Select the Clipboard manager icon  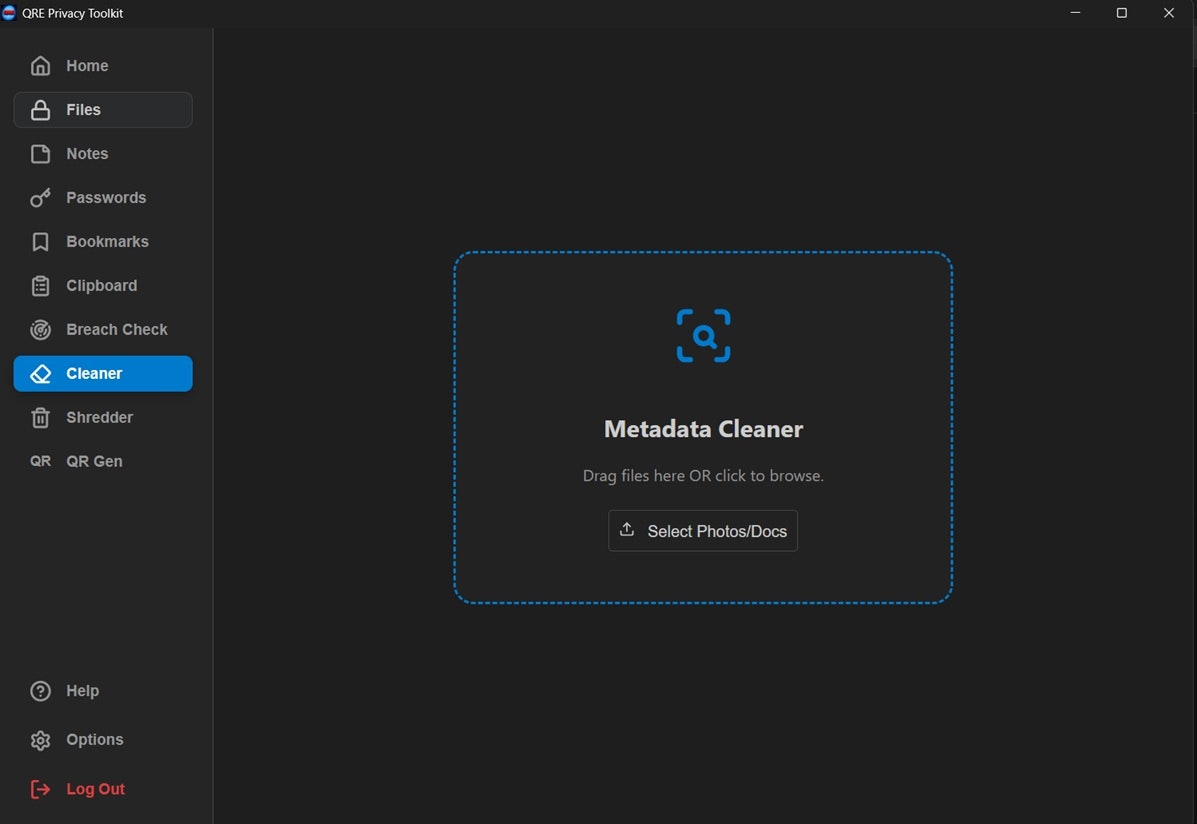pos(39,285)
